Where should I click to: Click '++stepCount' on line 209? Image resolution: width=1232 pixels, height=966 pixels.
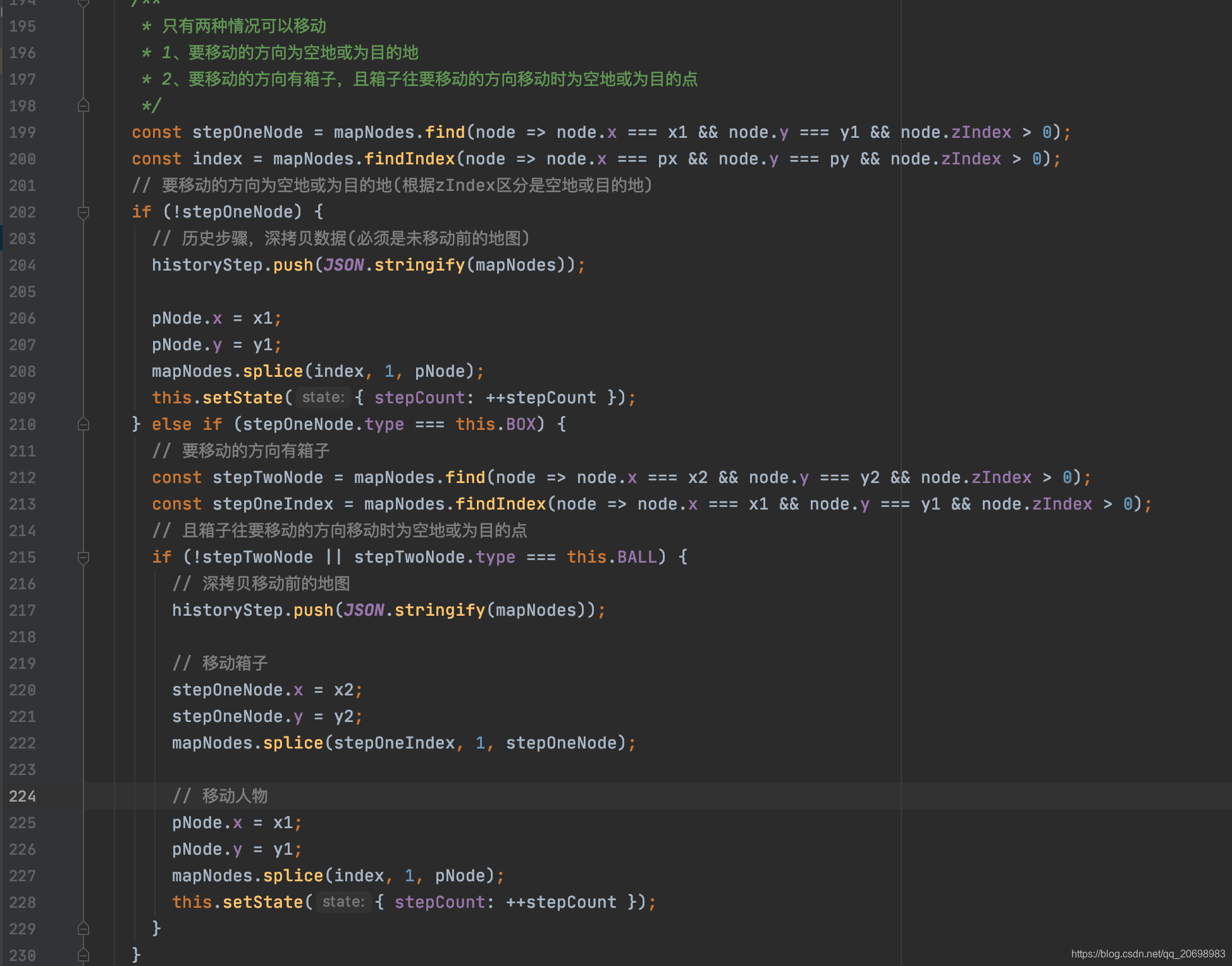click(541, 398)
